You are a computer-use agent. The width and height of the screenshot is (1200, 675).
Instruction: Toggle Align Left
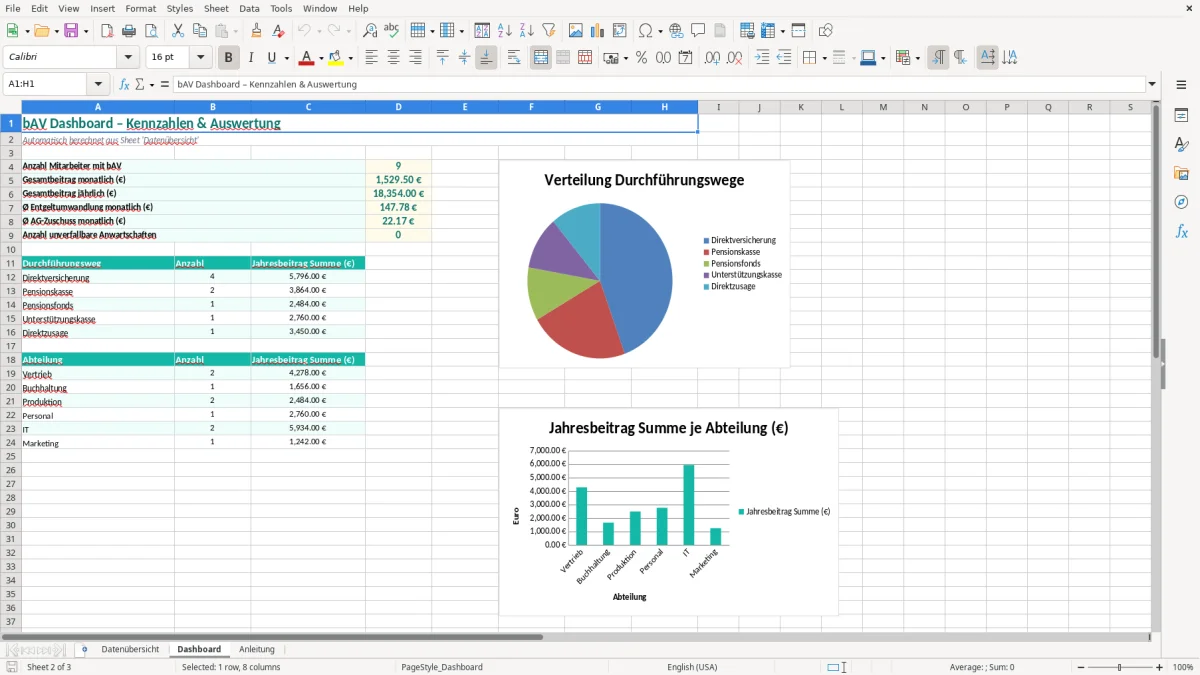(x=371, y=58)
